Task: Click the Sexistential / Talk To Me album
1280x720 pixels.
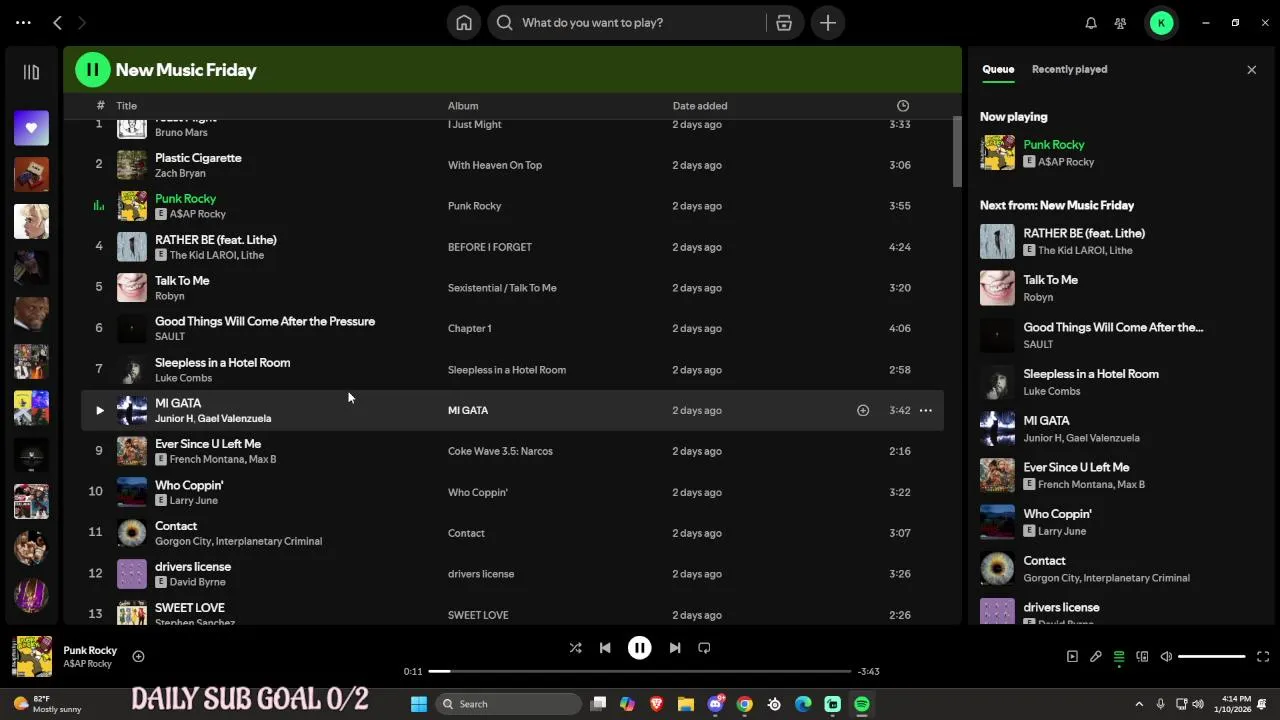Action: pos(502,288)
